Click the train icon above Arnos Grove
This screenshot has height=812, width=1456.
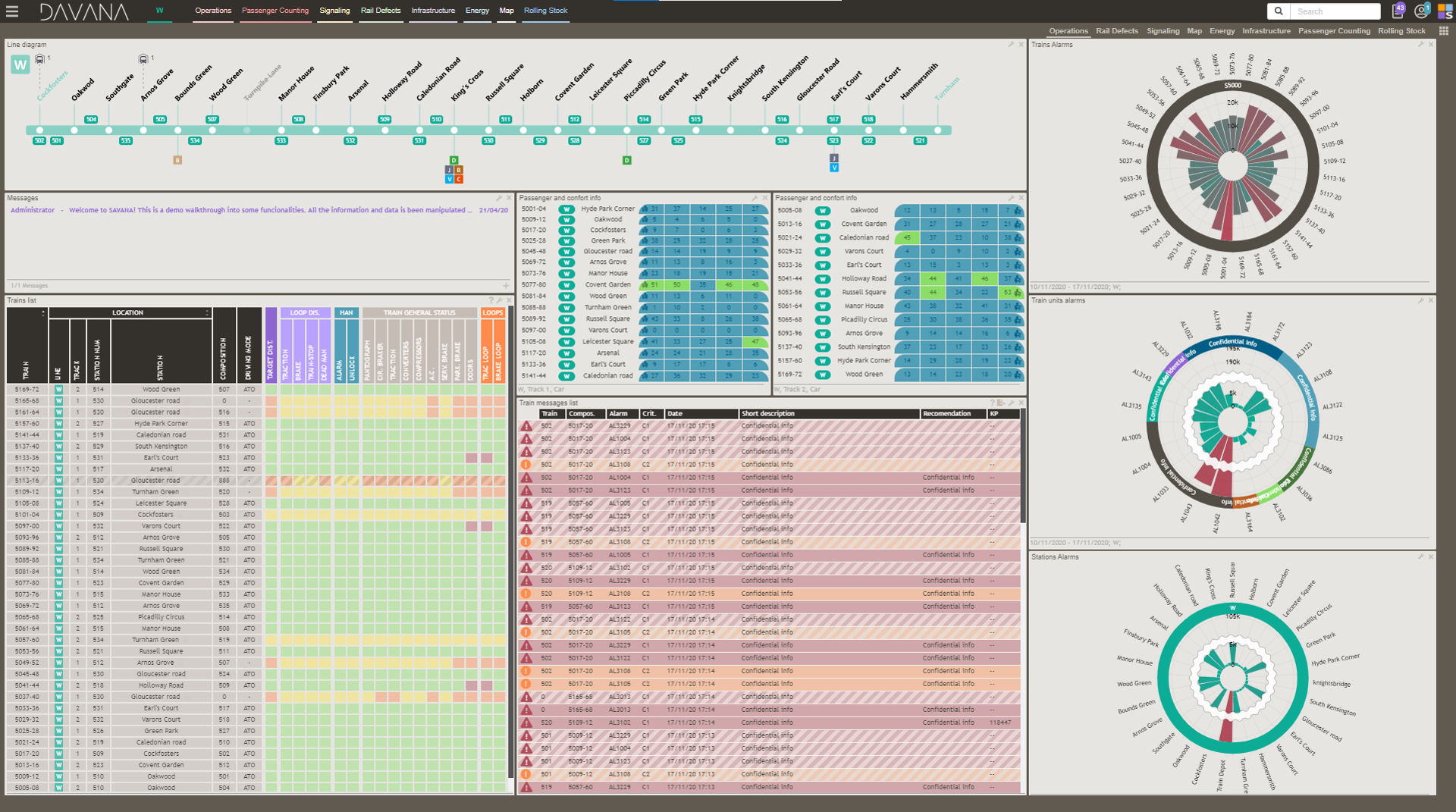point(143,58)
